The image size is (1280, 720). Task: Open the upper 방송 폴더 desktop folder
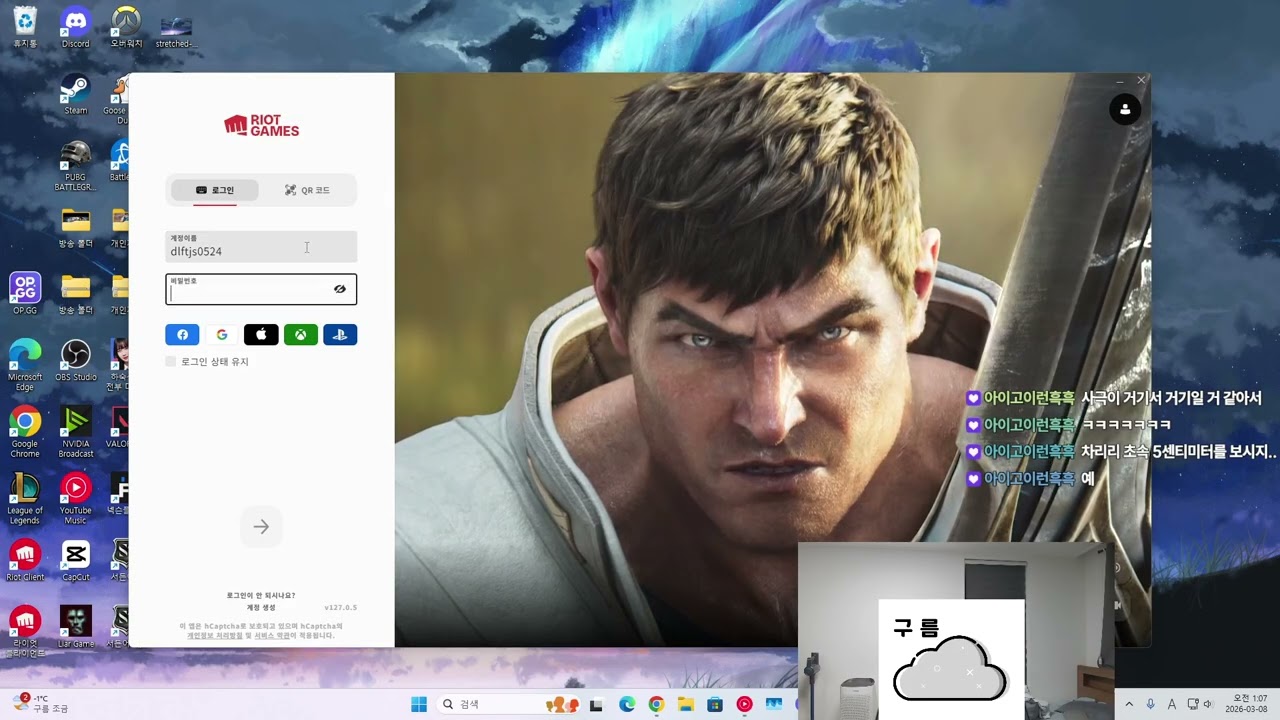click(75, 227)
